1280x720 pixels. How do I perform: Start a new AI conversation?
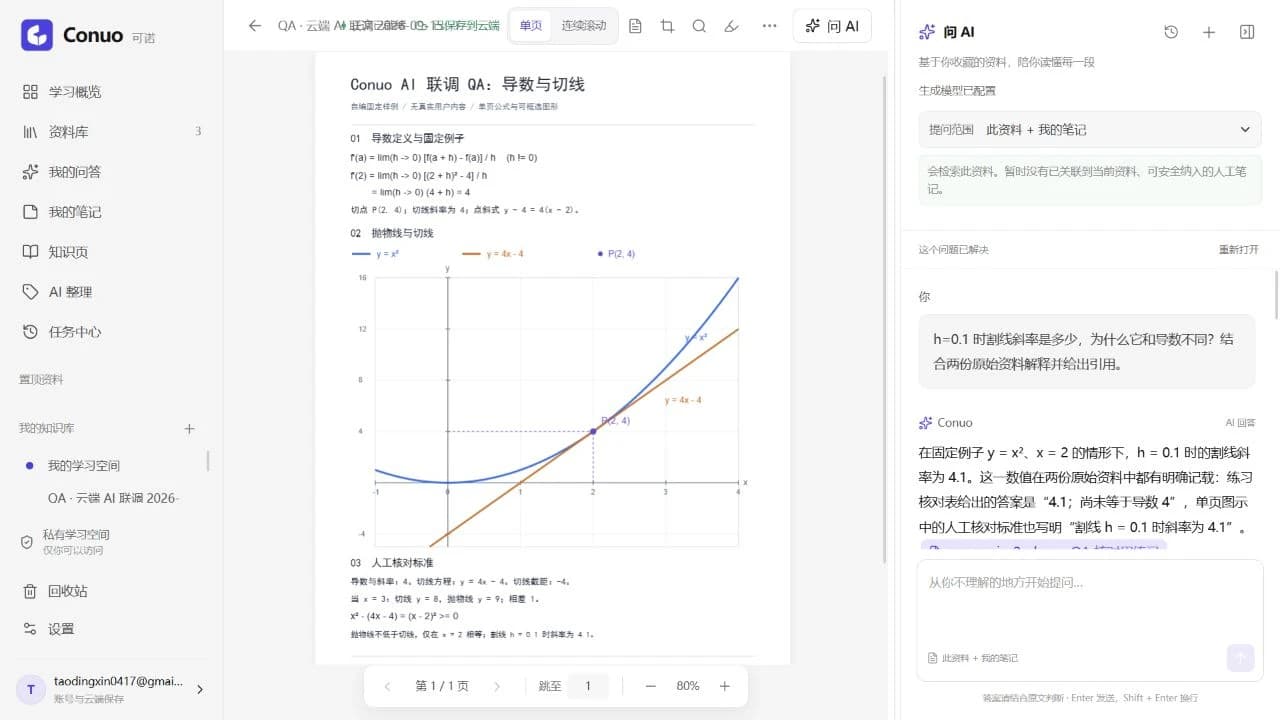(x=1209, y=32)
